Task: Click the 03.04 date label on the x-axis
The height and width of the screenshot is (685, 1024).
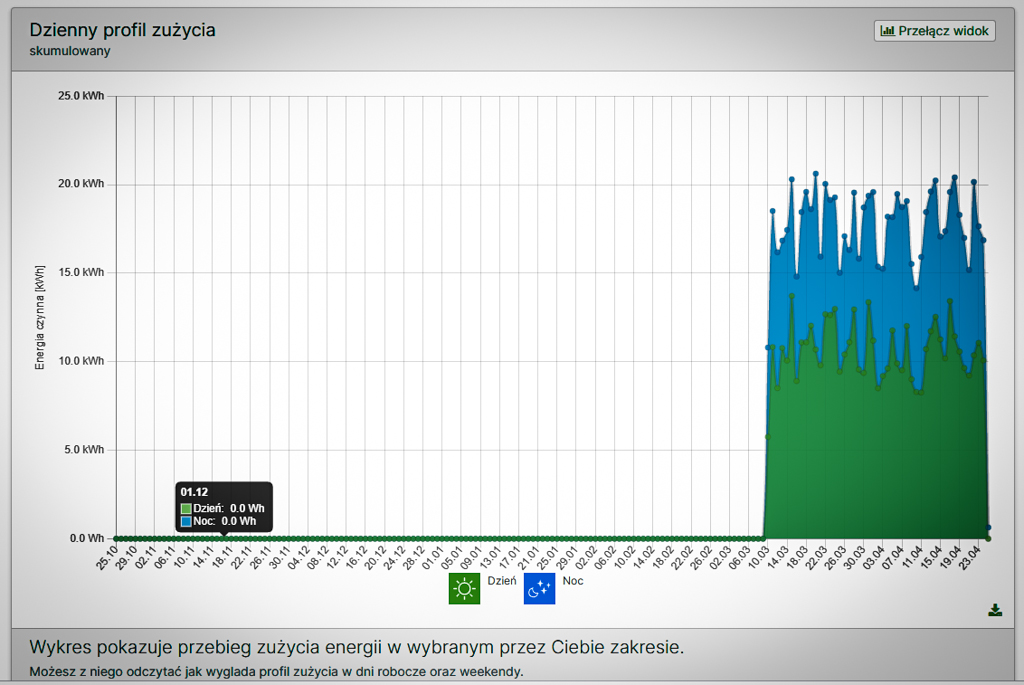Action: coord(872,558)
